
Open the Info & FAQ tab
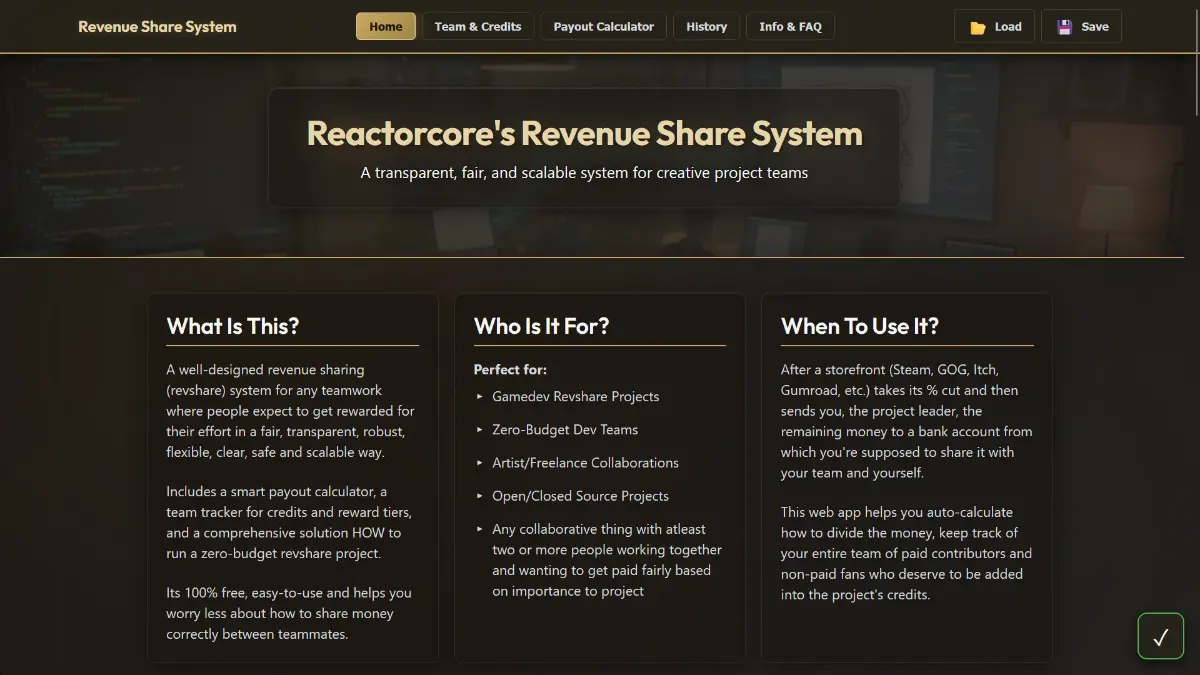pos(790,26)
